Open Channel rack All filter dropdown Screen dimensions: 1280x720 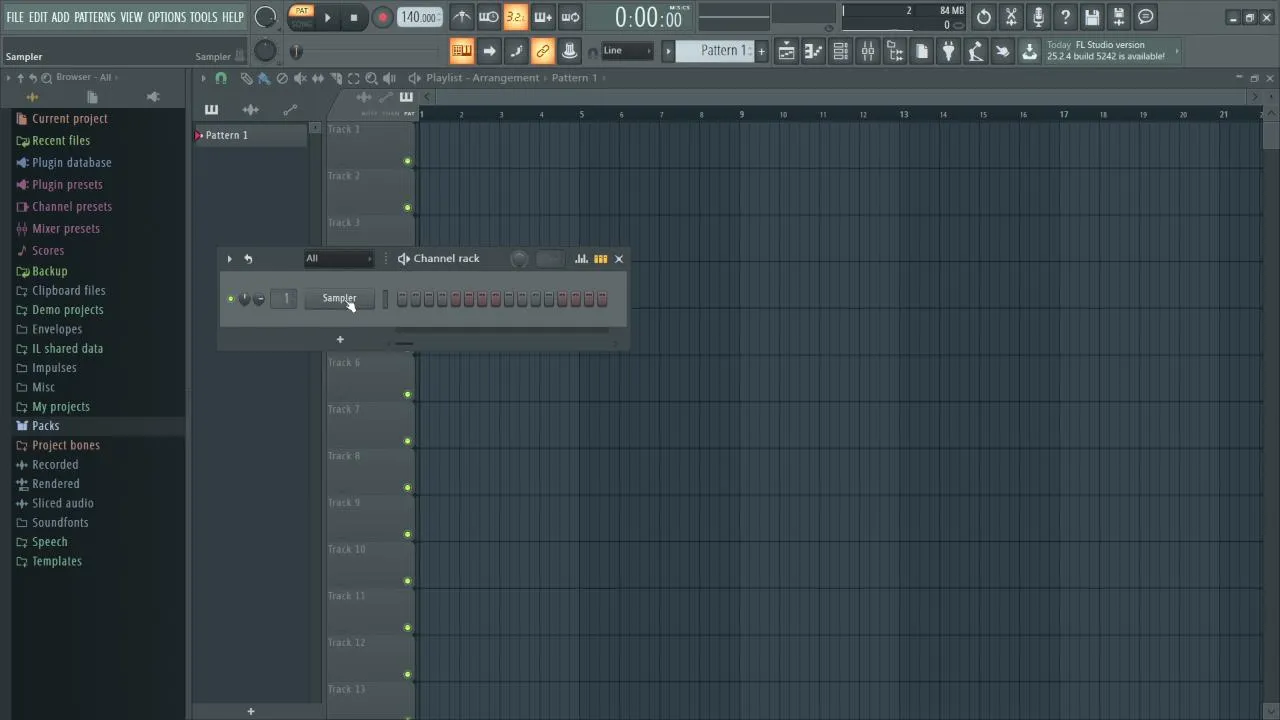click(339, 259)
